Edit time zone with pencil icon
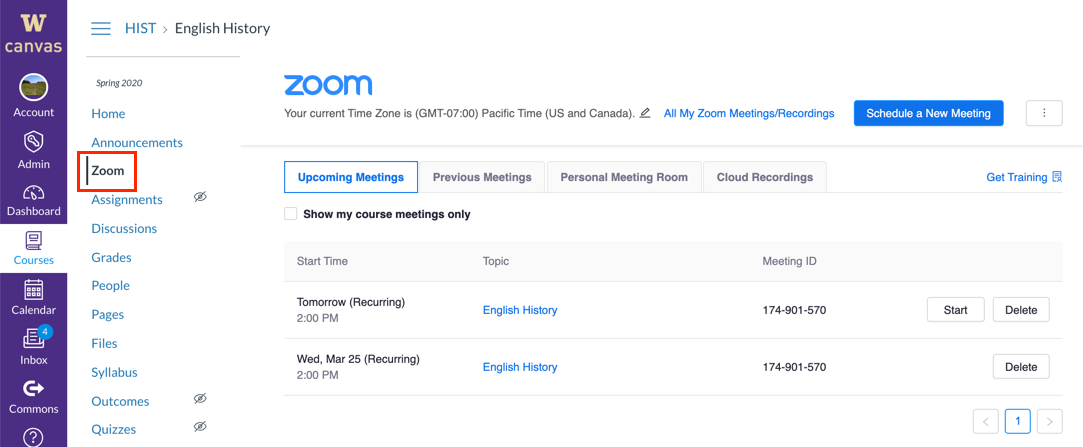This screenshot has width=1083, height=447. tap(645, 113)
